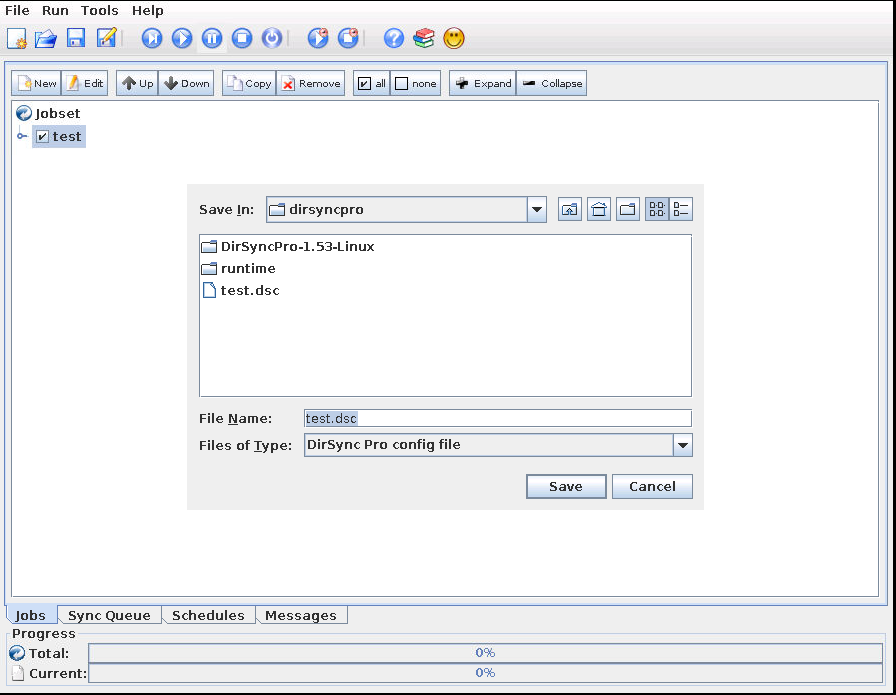Select the Jobset label in tree

pyautogui.click(x=58, y=113)
